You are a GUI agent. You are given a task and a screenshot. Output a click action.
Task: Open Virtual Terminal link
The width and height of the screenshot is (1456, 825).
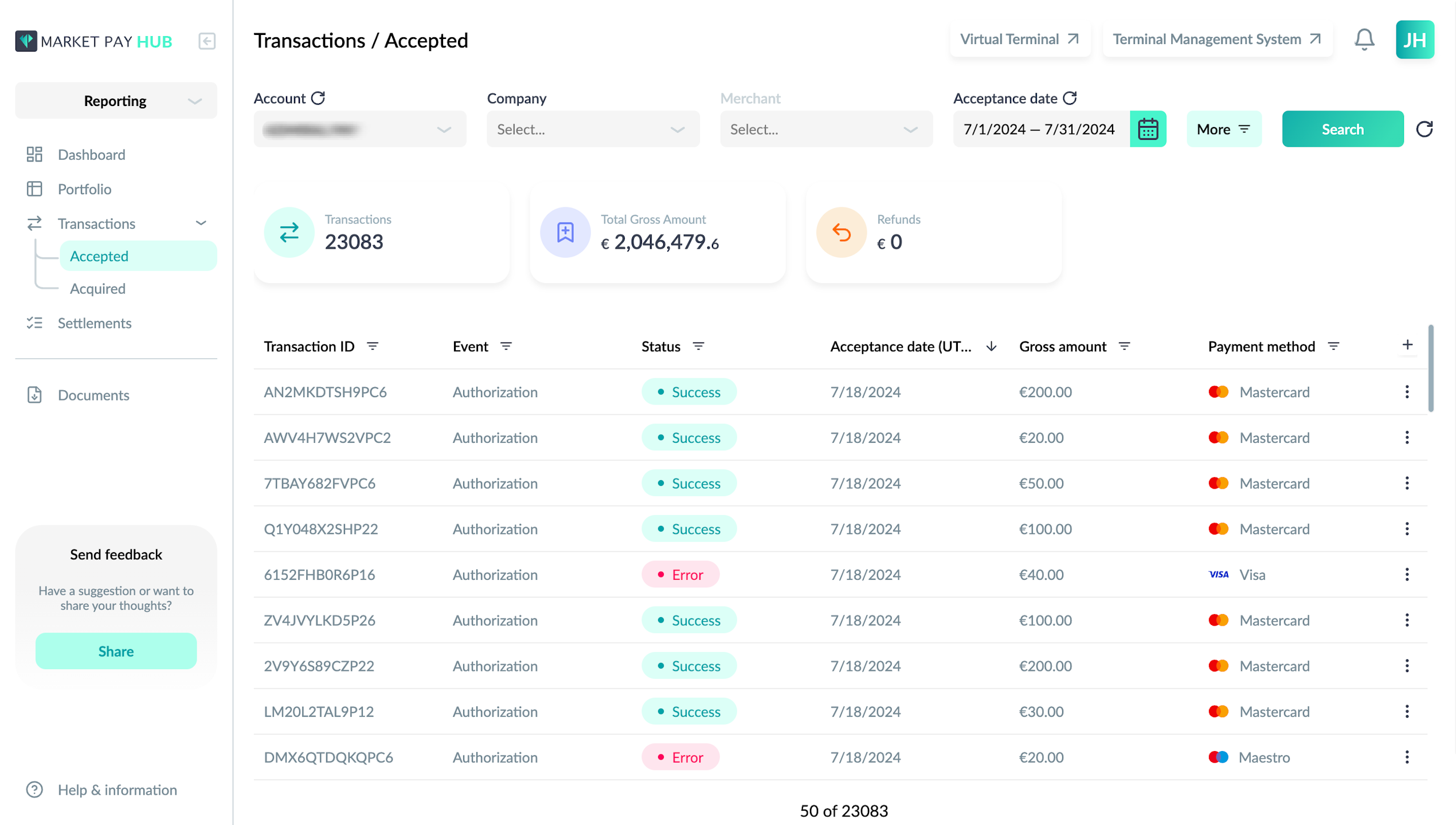tap(1020, 39)
